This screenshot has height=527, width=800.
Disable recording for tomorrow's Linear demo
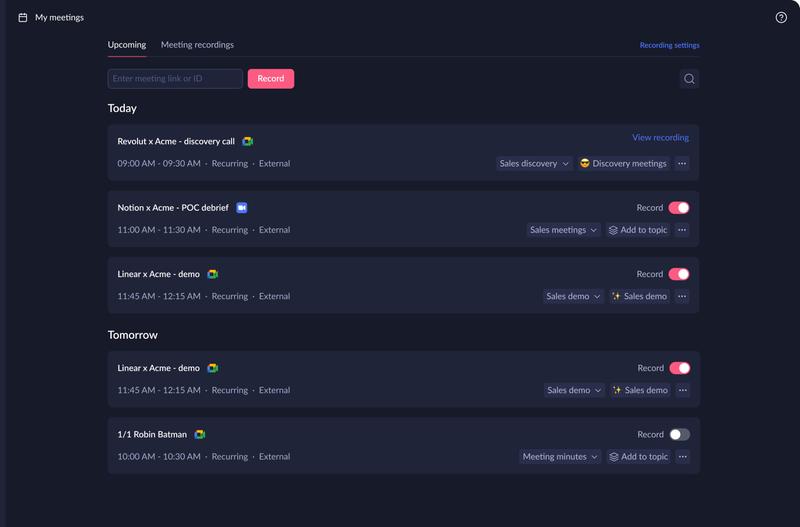coord(680,368)
